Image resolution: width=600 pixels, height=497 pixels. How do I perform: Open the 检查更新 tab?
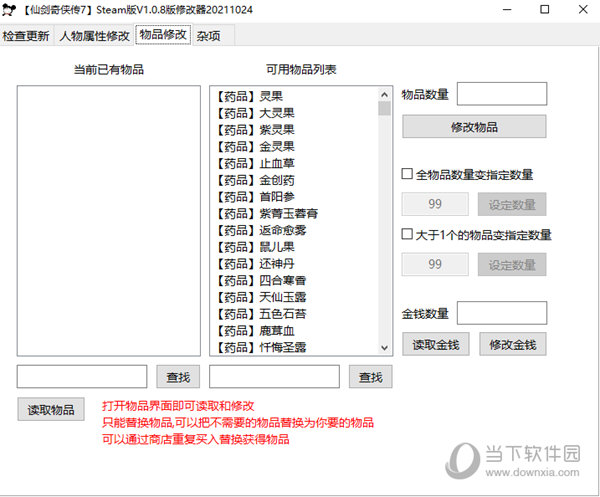click(x=26, y=36)
